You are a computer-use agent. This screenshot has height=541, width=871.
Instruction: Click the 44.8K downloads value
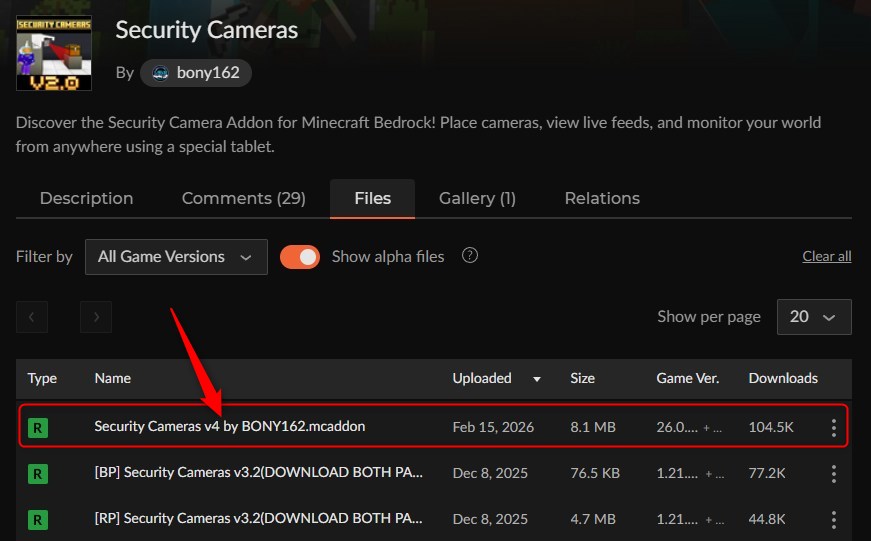pyautogui.click(x=767, y=519)
